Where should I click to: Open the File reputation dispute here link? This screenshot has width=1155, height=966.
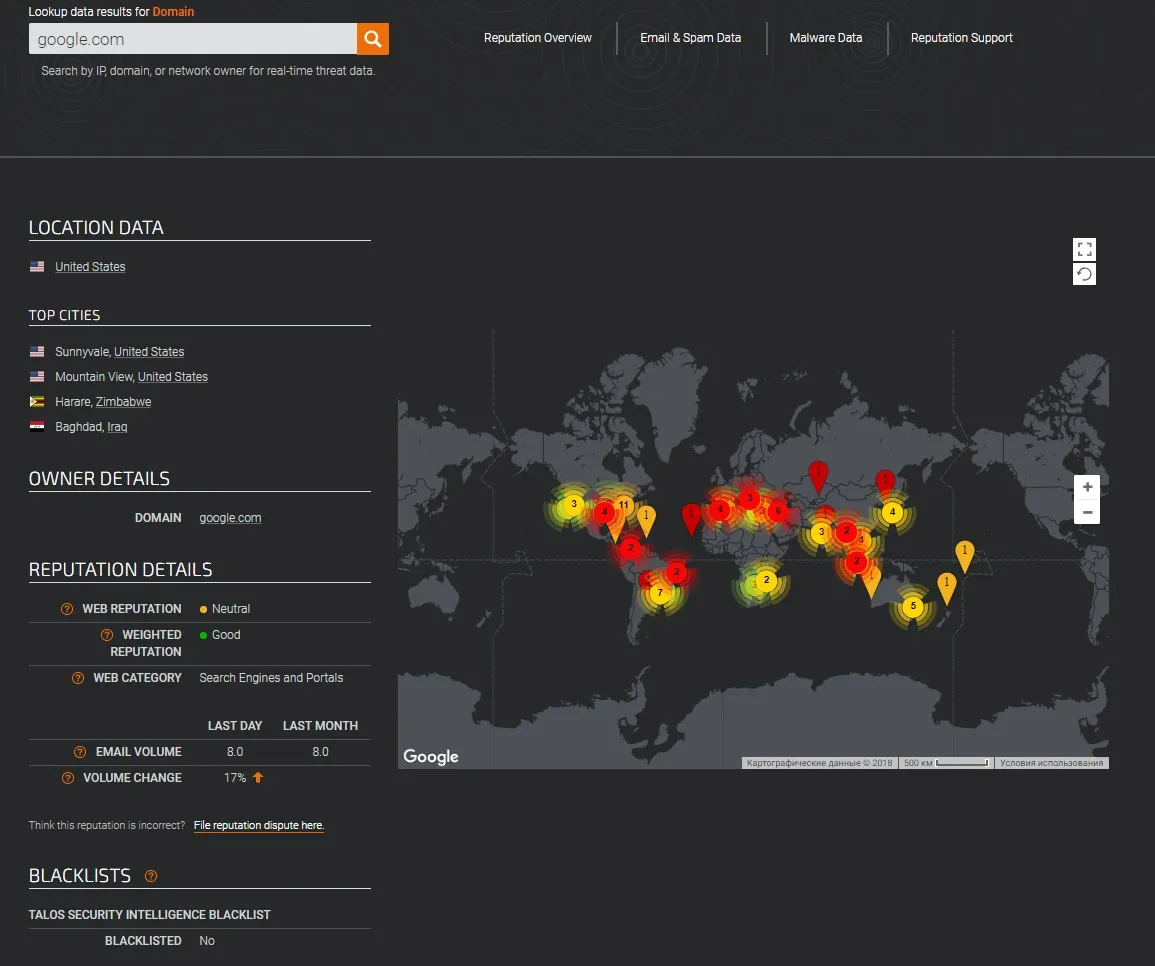(258, 826)
